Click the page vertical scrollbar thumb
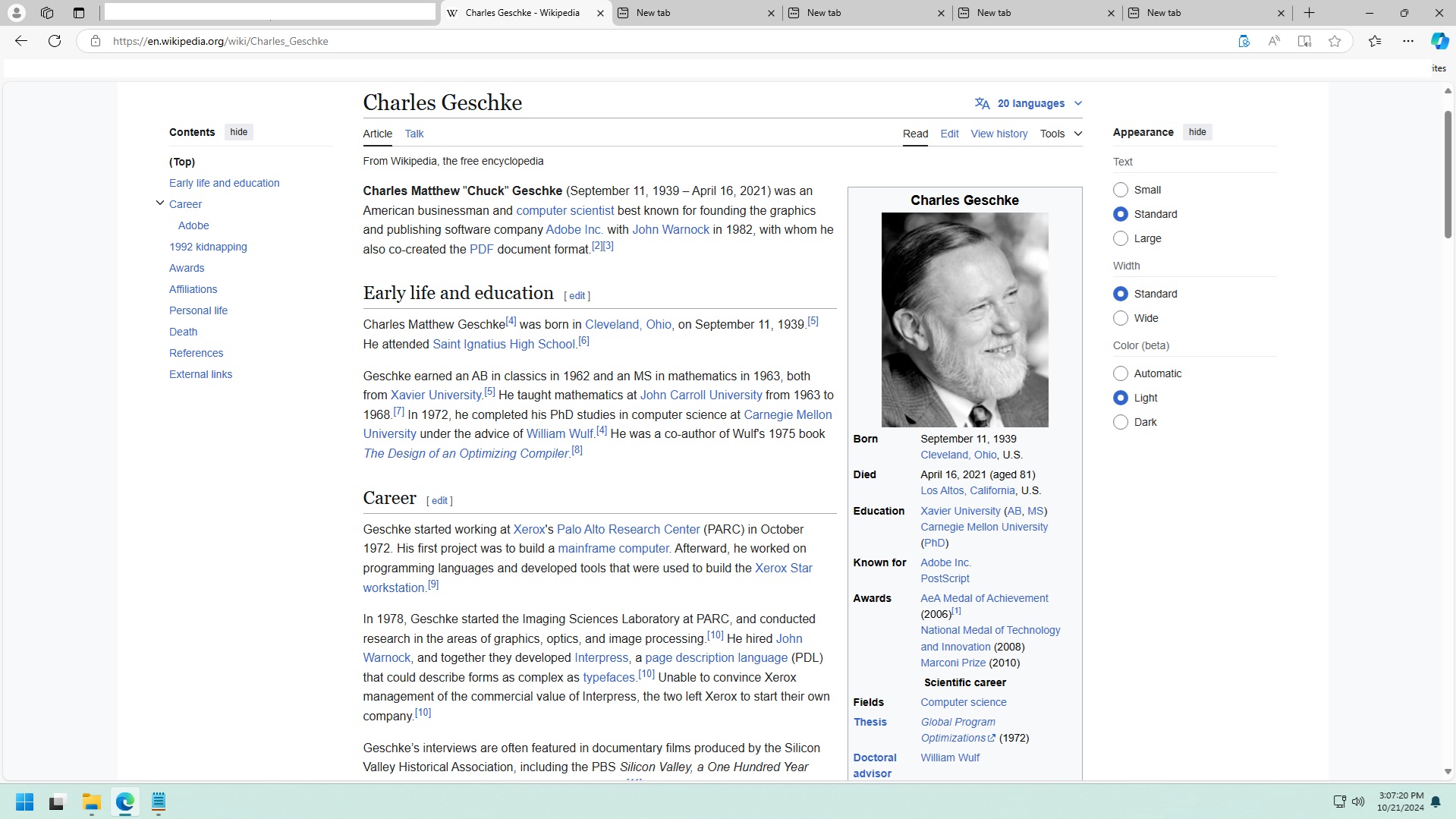The height and width of the screenshot is (819, 1456). pyautogui.click(x=1448, y=175)
